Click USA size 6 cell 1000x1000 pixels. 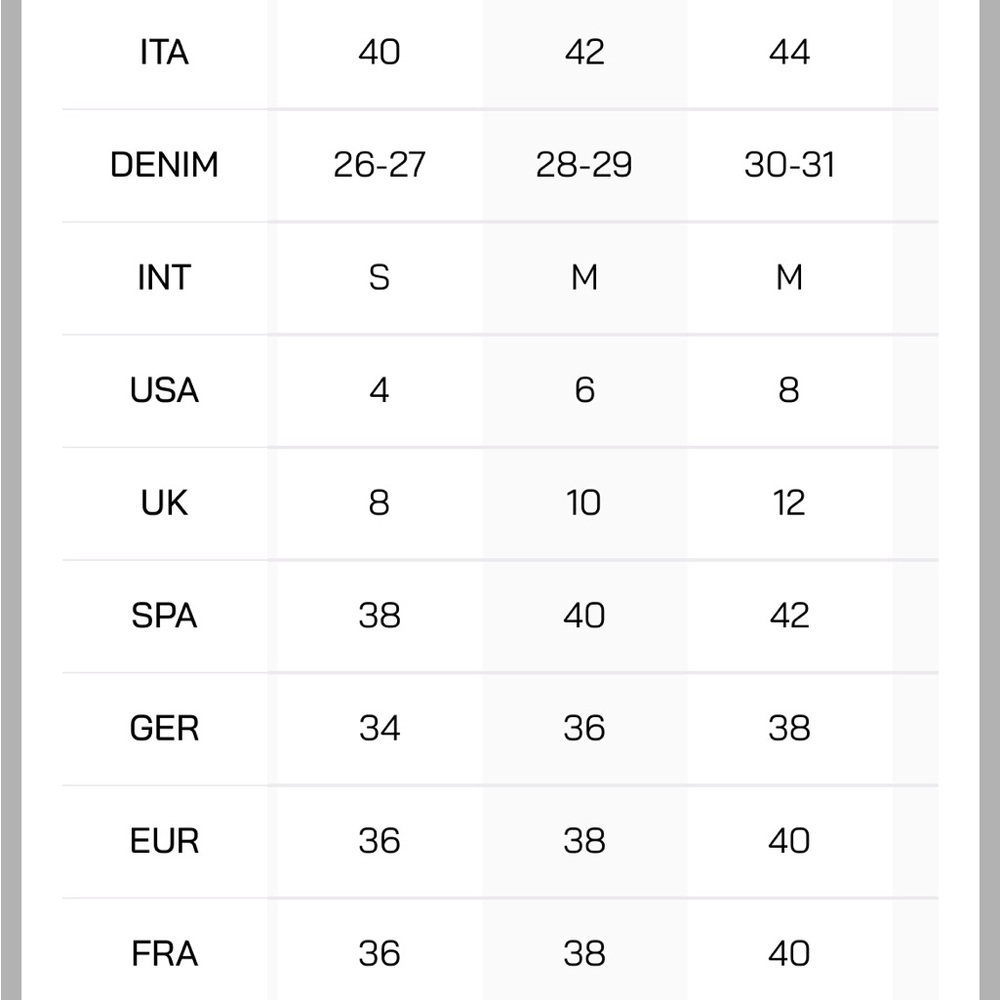[584, 390]
